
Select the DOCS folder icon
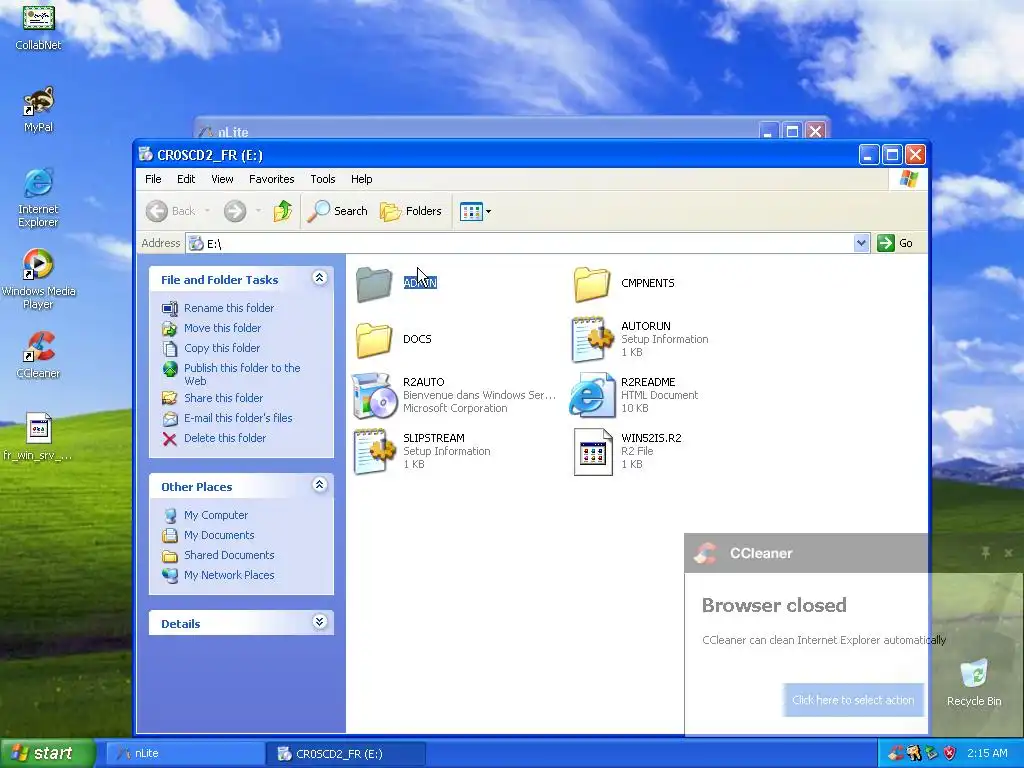click(x=374, y=340)
